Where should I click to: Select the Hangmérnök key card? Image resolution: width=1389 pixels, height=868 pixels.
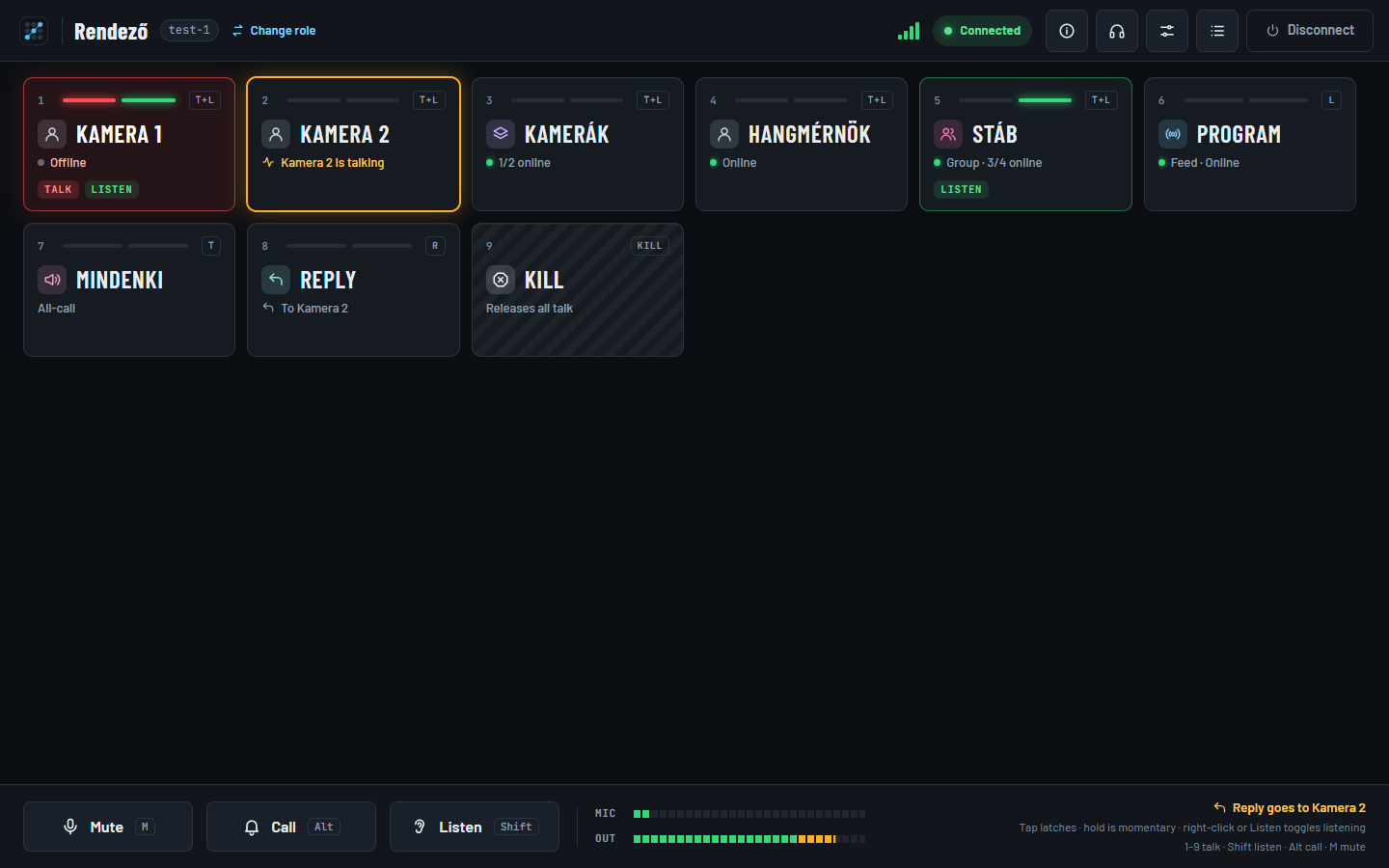(802, 144)
